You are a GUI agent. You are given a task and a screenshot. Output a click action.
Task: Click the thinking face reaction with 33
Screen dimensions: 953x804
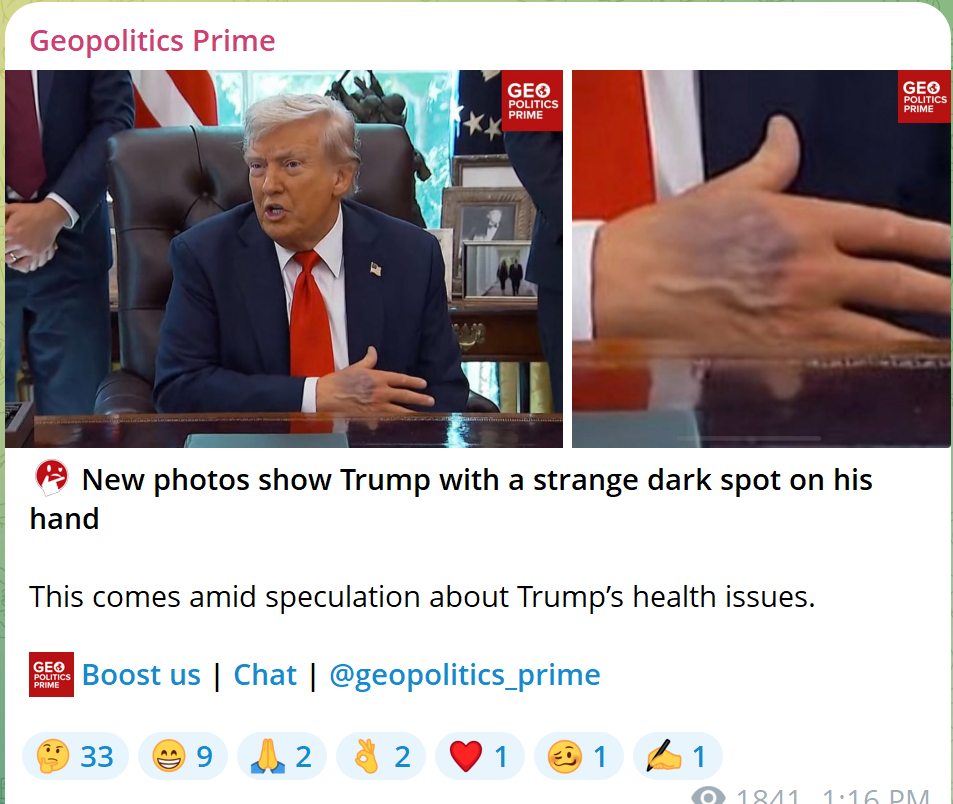click(75, 757)
